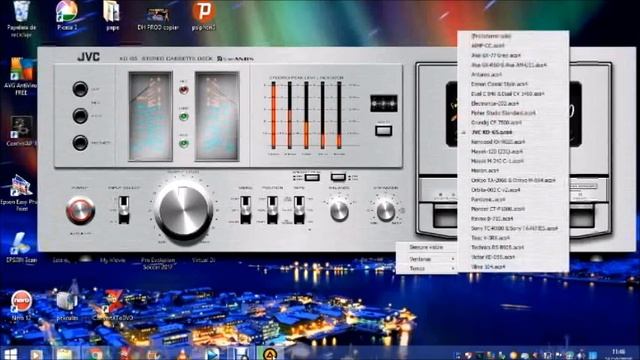Open the VLC cone taskbar icon

(183, 354)
